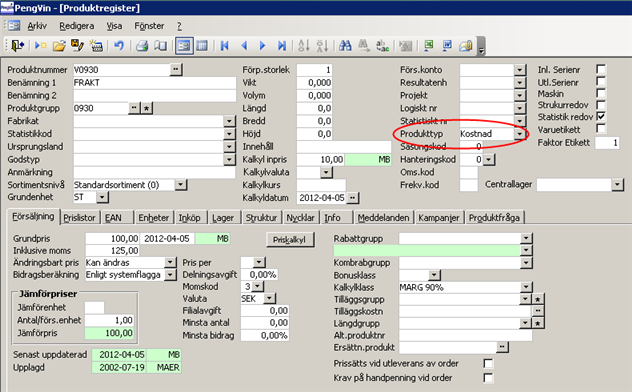
Task: Click lookup button beside Ersättn.produkt field
Action: (502, 347)
